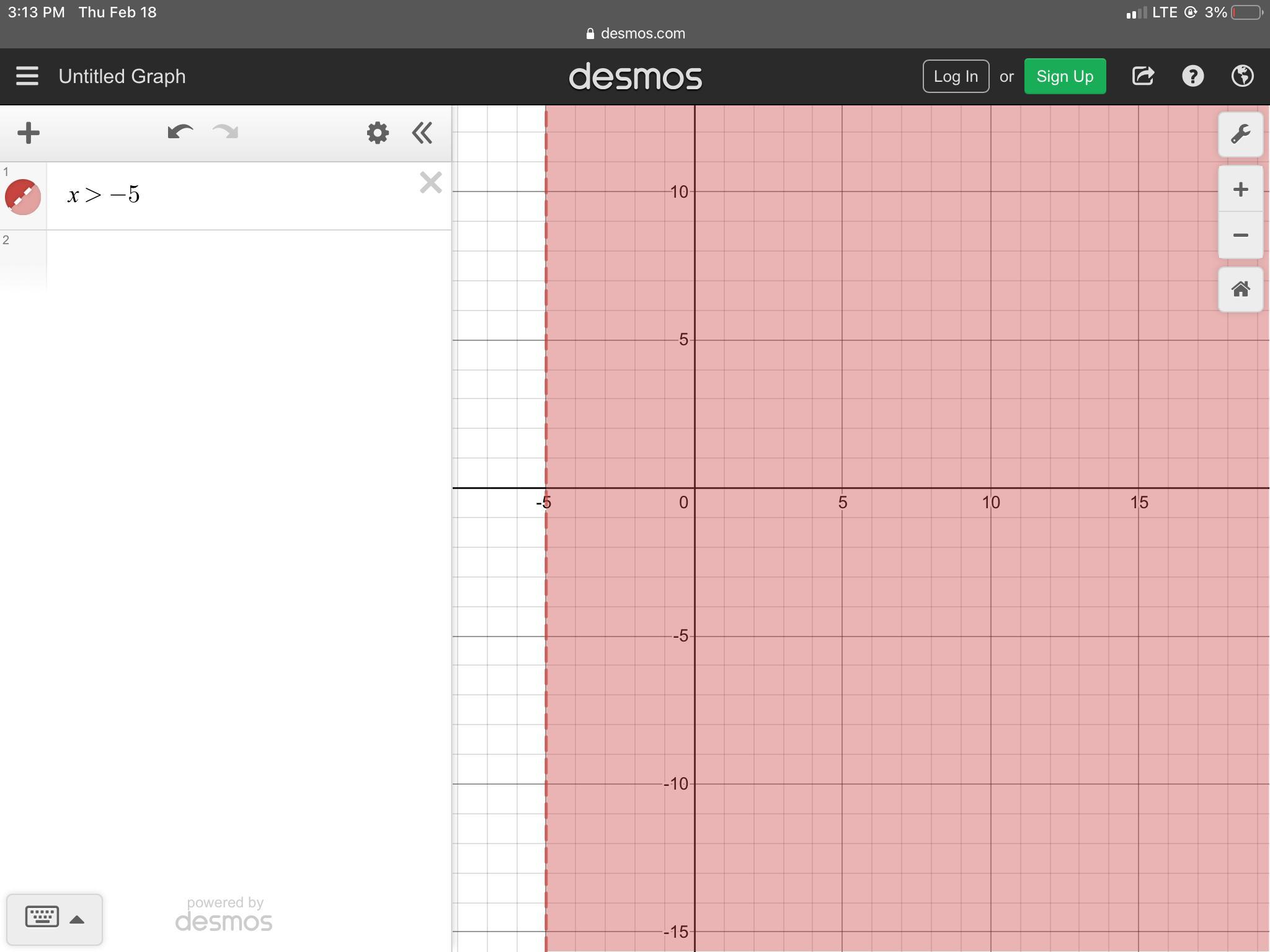1270x952 pixels.
Task: Click the Log In button
Action: (x=955, y=76)
